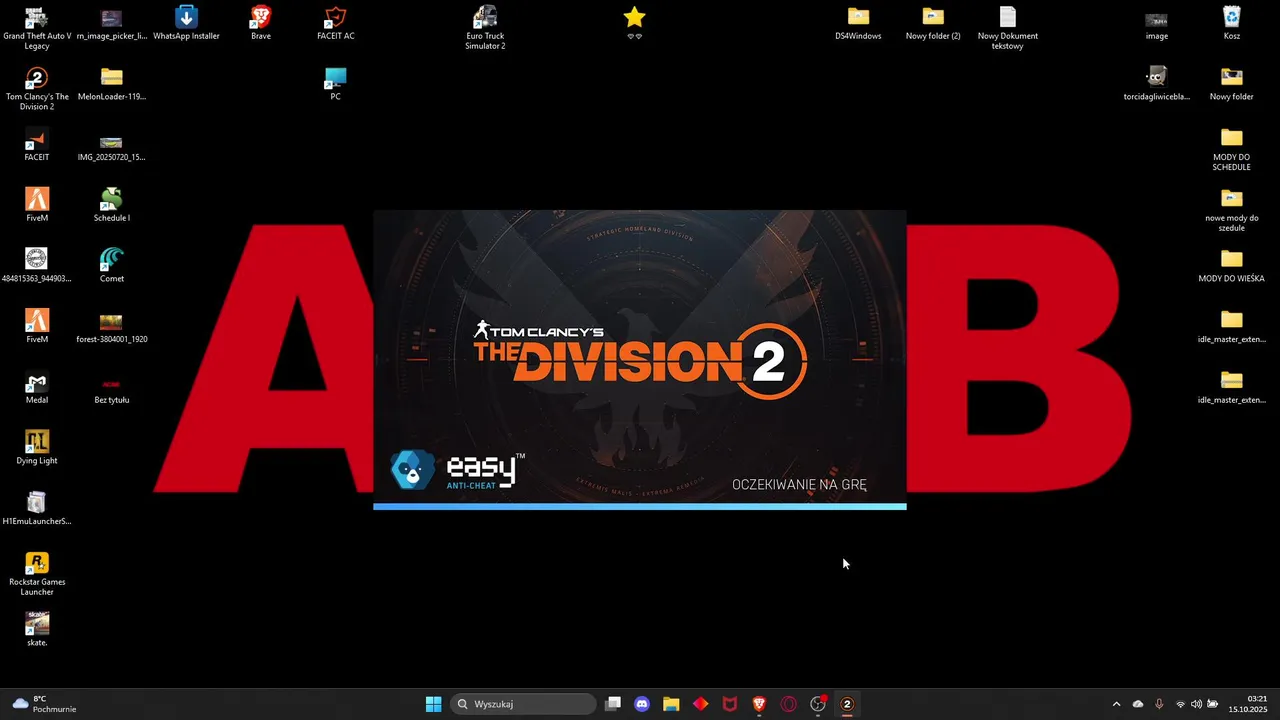Image resolution: width=1280 pixels, height=720 pixels.
Task: Open taskbar app with red notification badge
Action: (x=818, y=704)
